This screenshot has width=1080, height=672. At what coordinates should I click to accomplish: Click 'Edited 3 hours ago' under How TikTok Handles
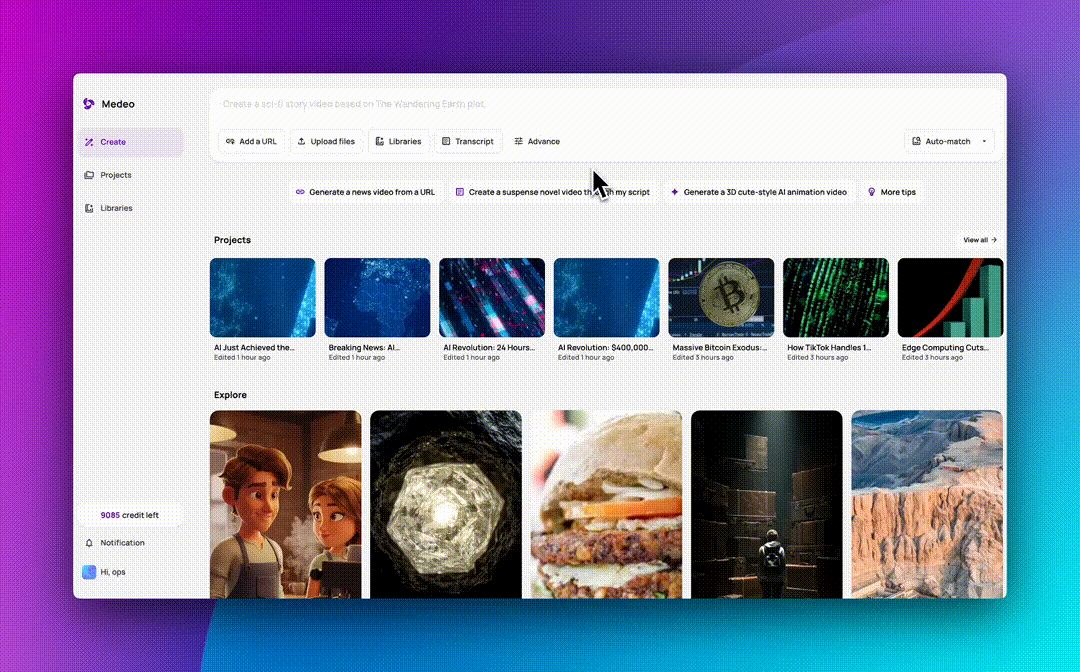click(x=818, y=358)
